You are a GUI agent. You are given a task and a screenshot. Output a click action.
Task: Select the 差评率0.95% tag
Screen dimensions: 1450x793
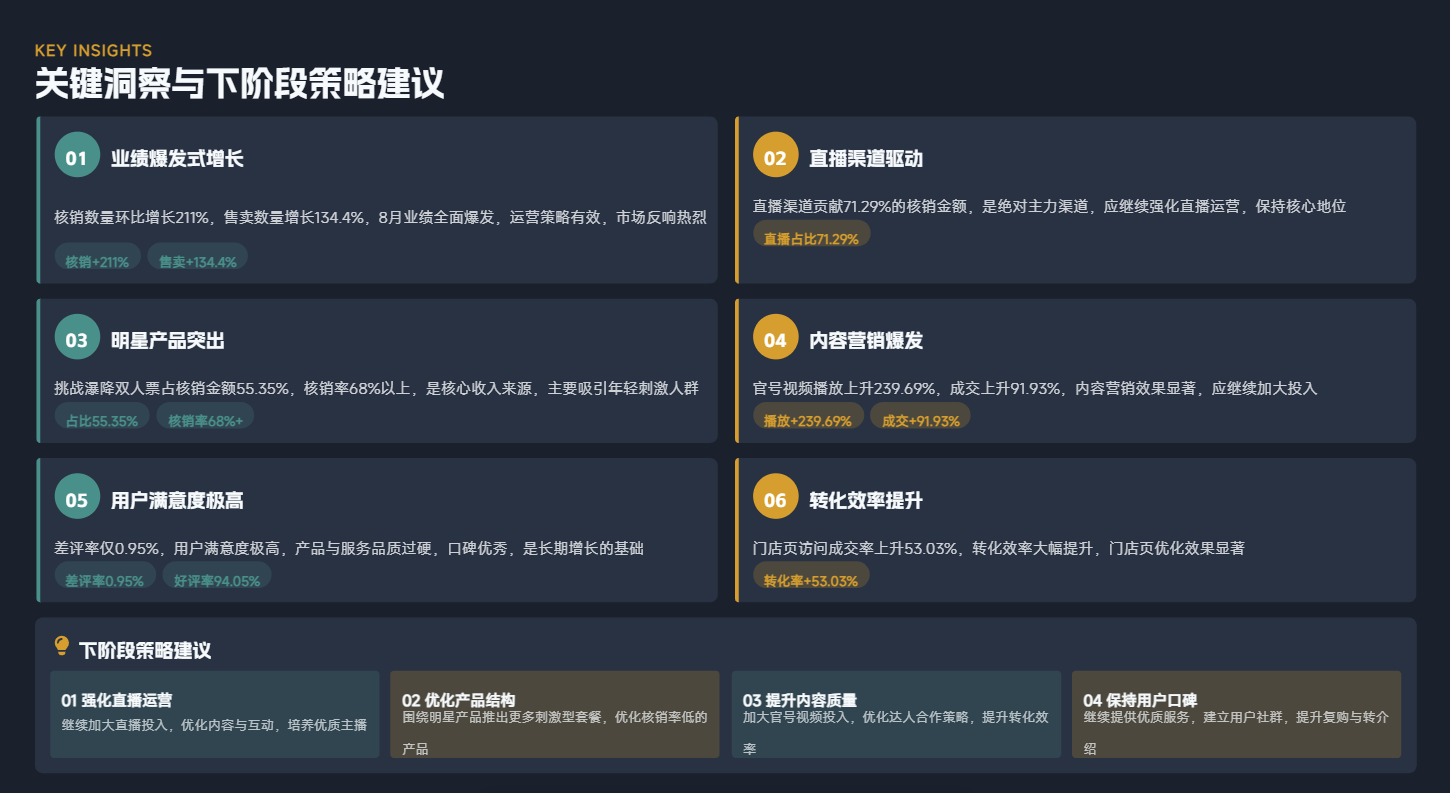(x=105, y=577)
